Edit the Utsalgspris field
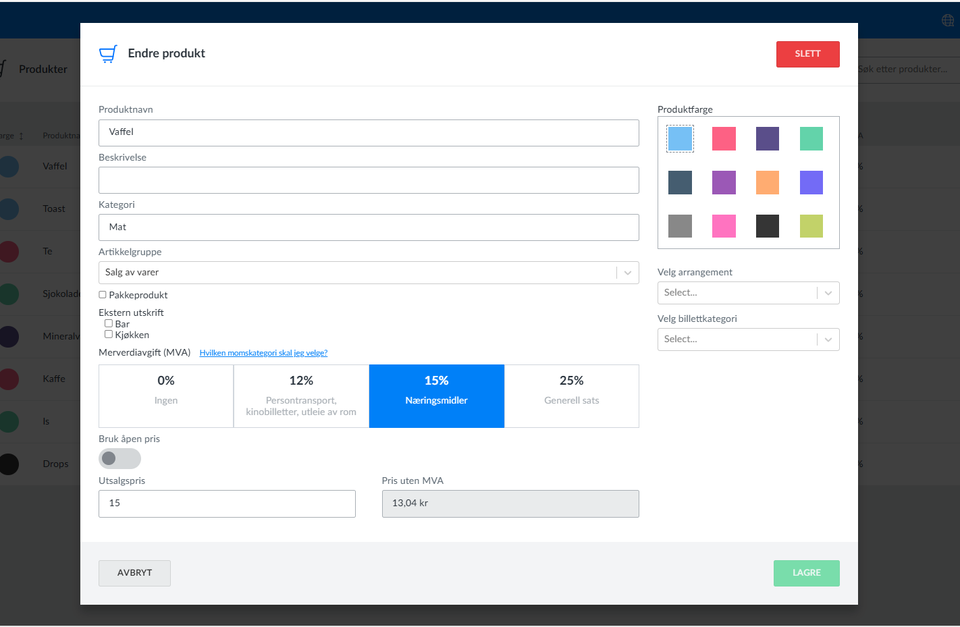This screenshot has height=627, width=960. pyautogui.click(x=227, y=503)
